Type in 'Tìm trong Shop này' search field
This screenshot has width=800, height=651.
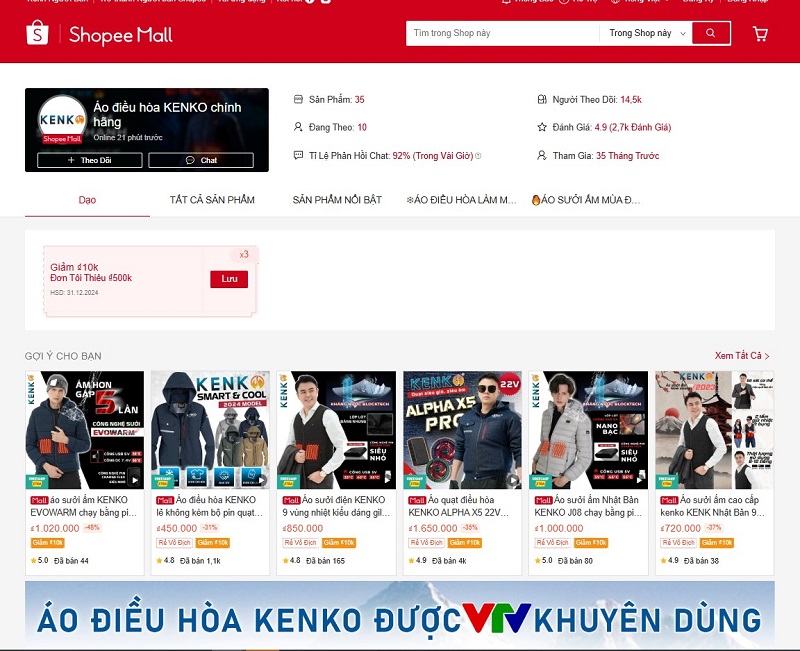(x=500, y=33)
